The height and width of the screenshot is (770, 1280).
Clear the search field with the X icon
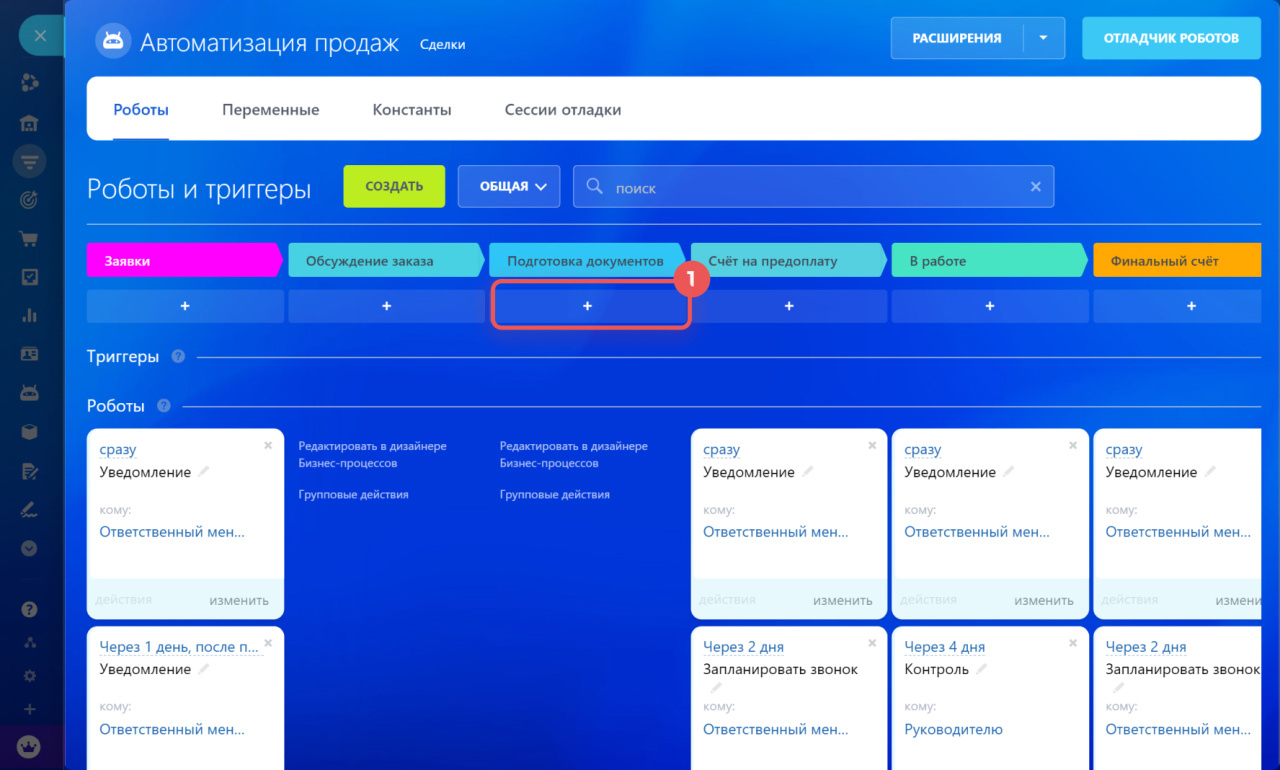(x=1035, y=187)
